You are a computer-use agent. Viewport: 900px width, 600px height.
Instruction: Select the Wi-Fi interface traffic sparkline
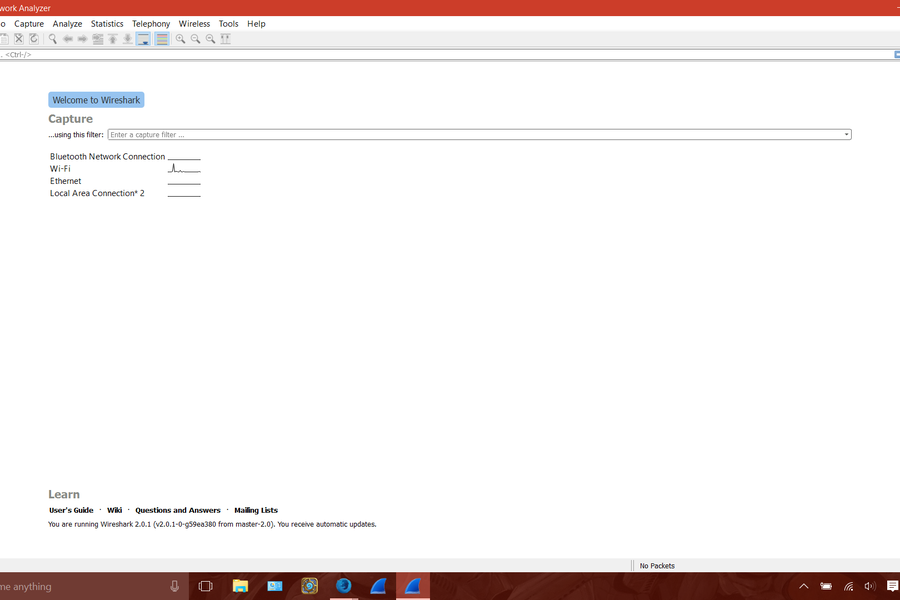click(184, 168)
